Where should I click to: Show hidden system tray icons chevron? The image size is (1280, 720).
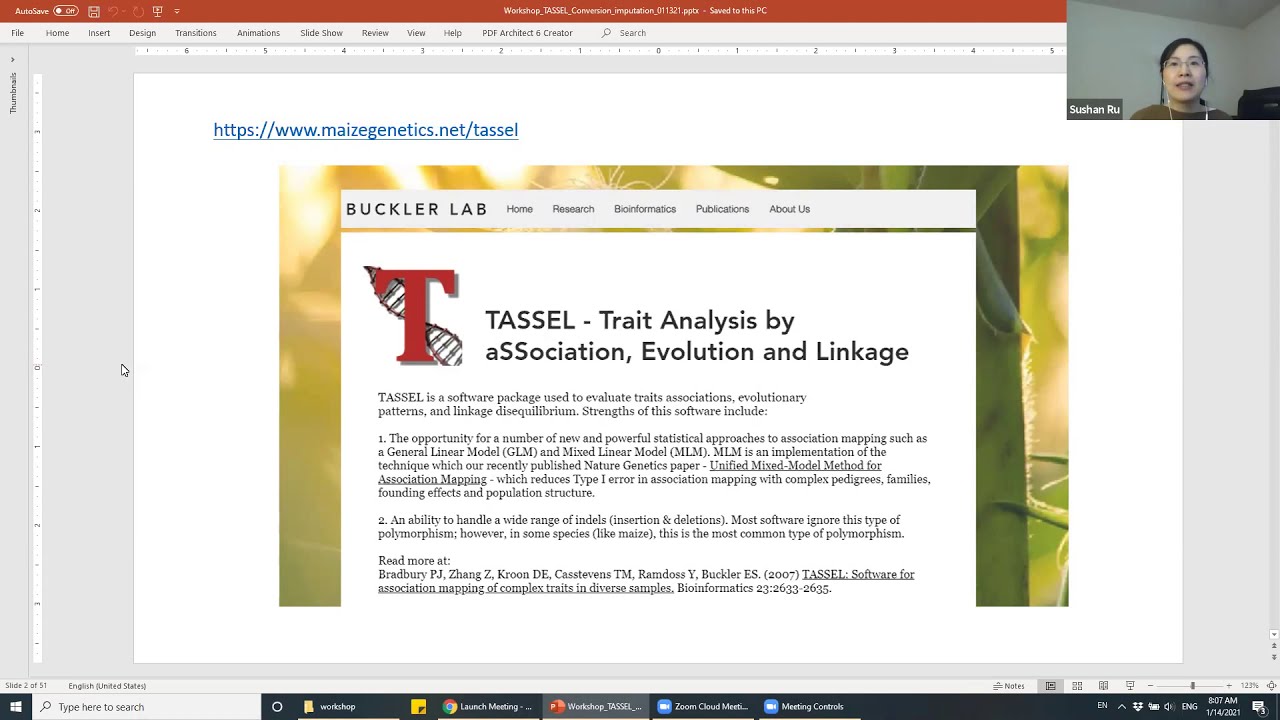tap(1121, 707)
